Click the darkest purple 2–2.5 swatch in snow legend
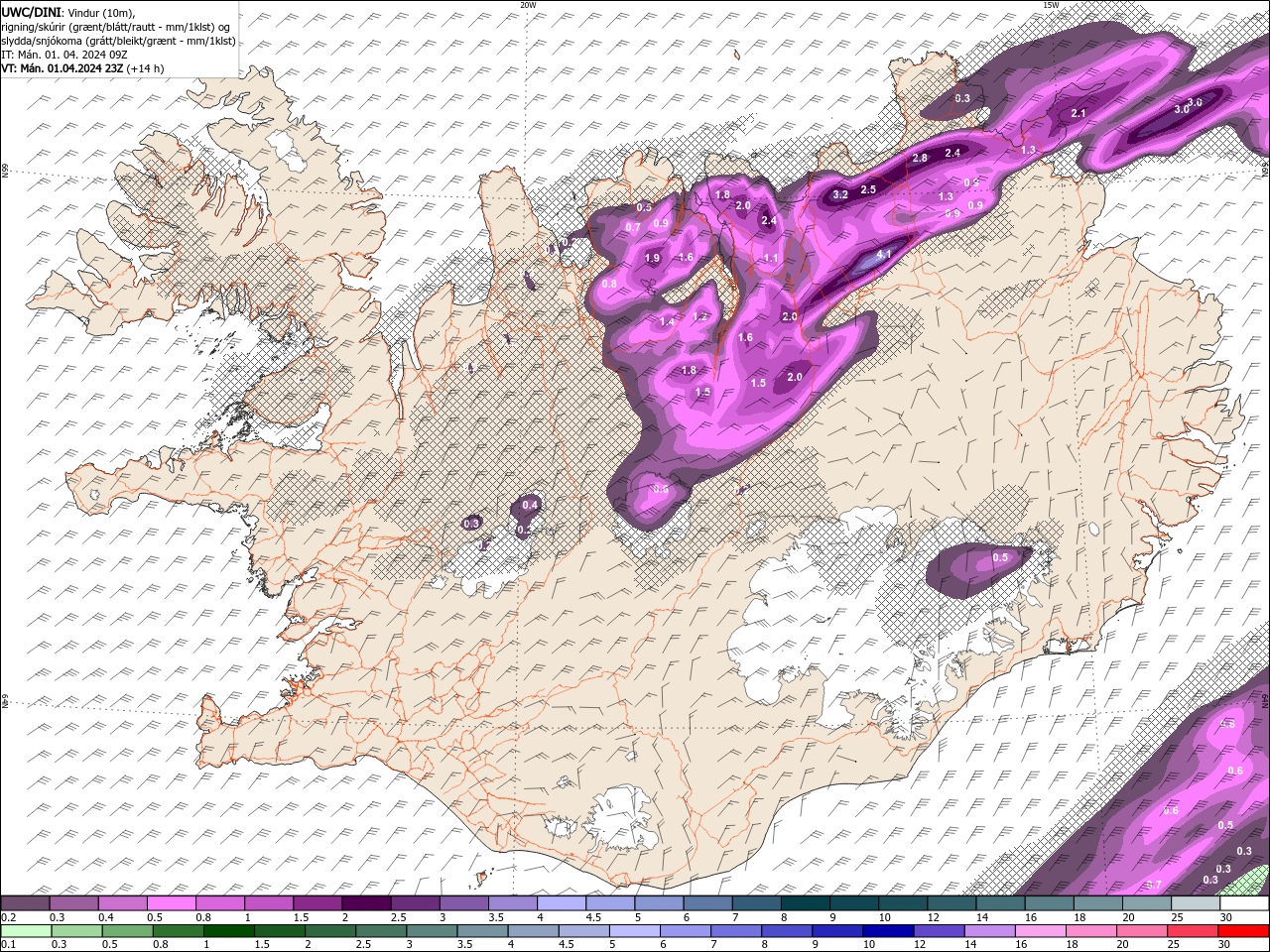 365,903
